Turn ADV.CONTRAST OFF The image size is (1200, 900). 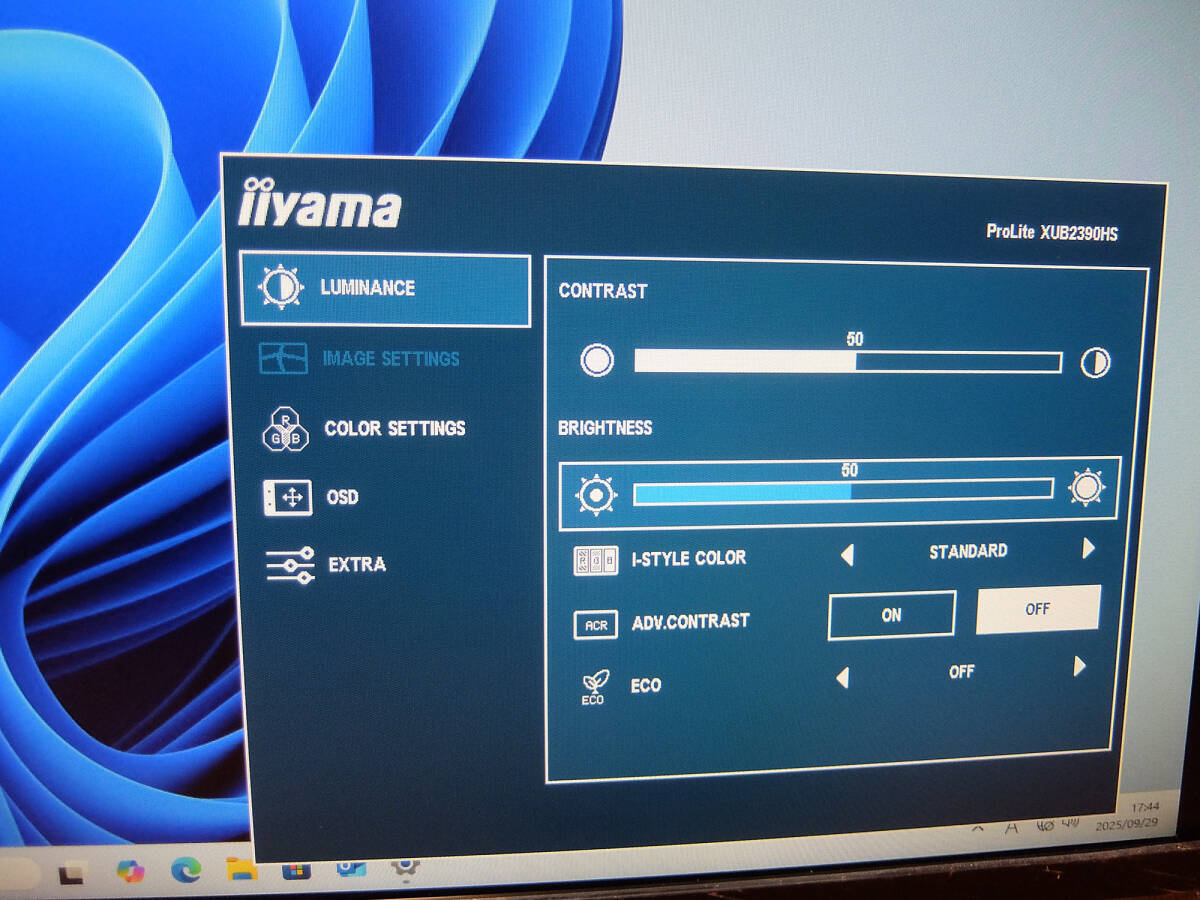point(1038,609)
